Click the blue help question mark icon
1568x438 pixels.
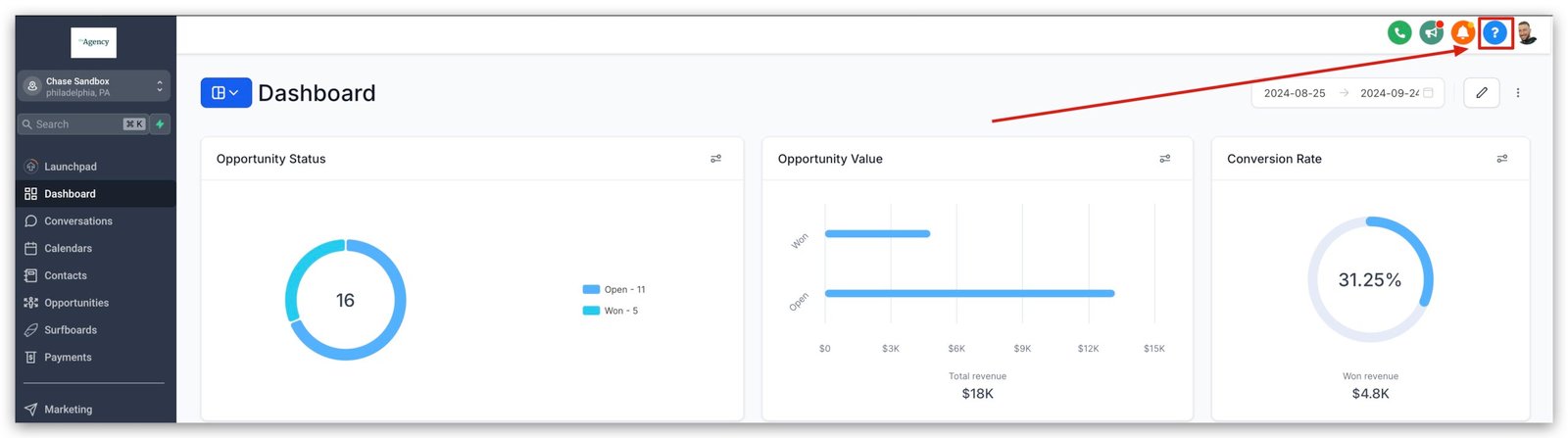1494,33
